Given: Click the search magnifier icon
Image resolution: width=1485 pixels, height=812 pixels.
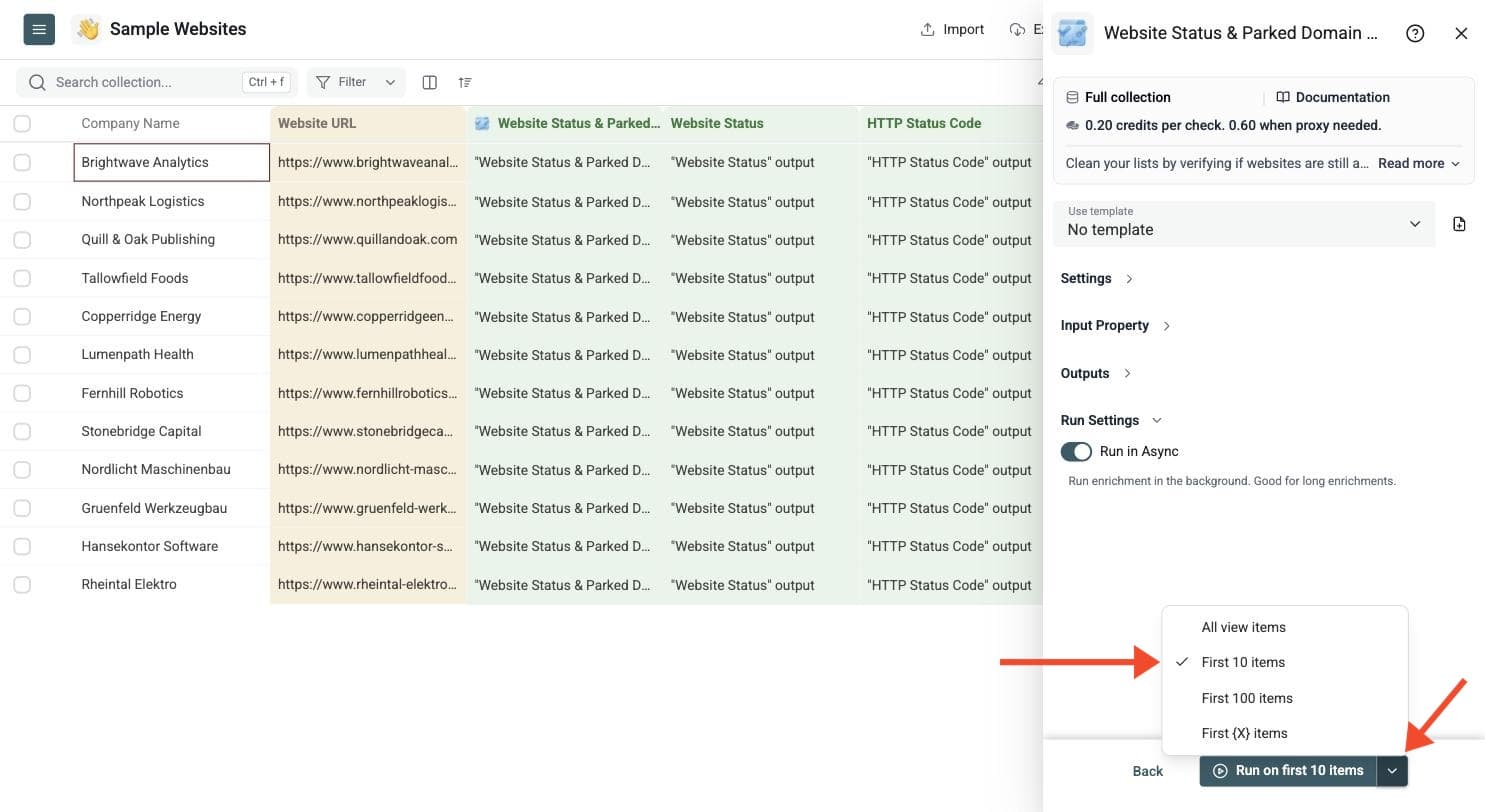Looking at the screenshot, I should [38, 82].
